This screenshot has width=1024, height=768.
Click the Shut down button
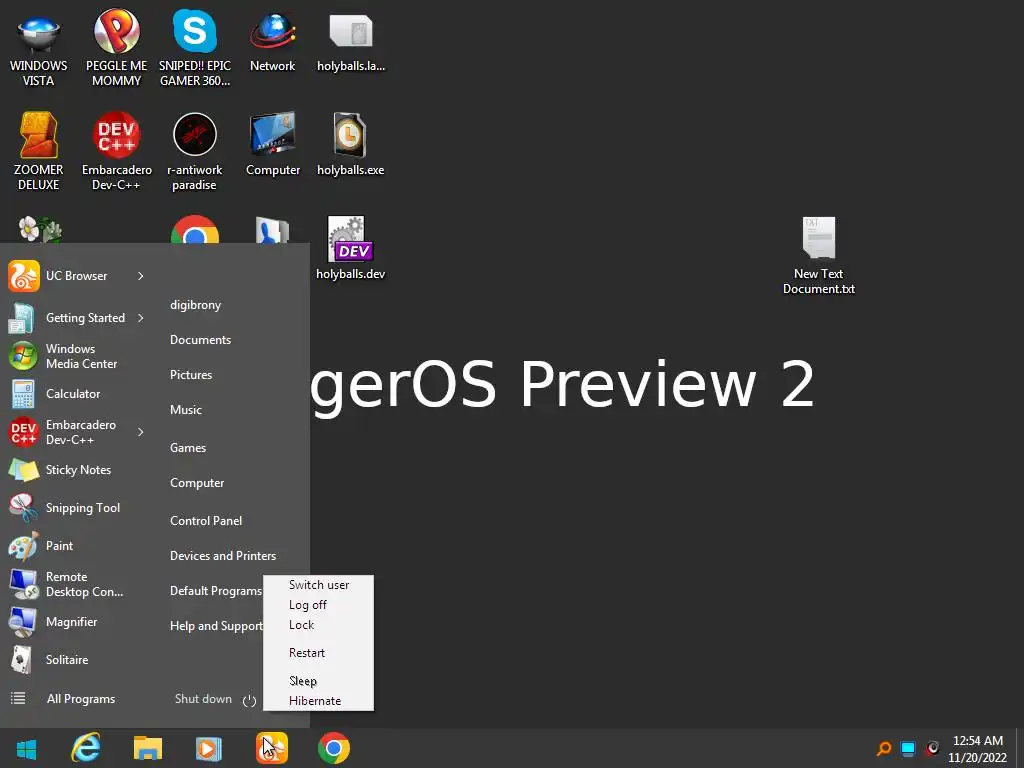203,699
